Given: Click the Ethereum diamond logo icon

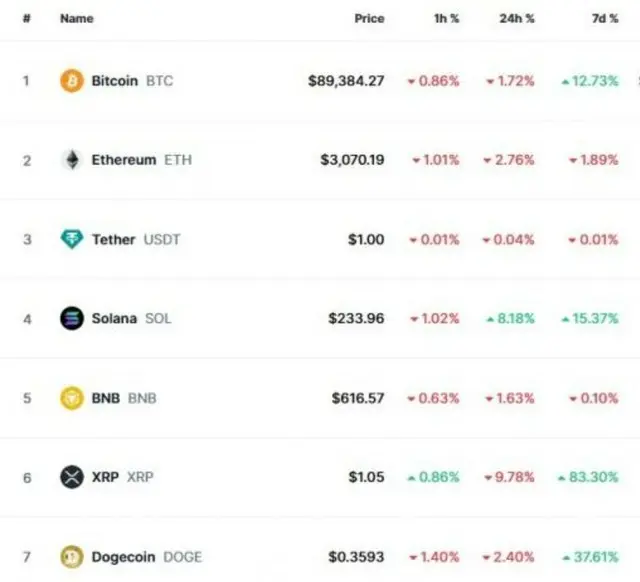Looking at the screenshot, I should 72,160.
